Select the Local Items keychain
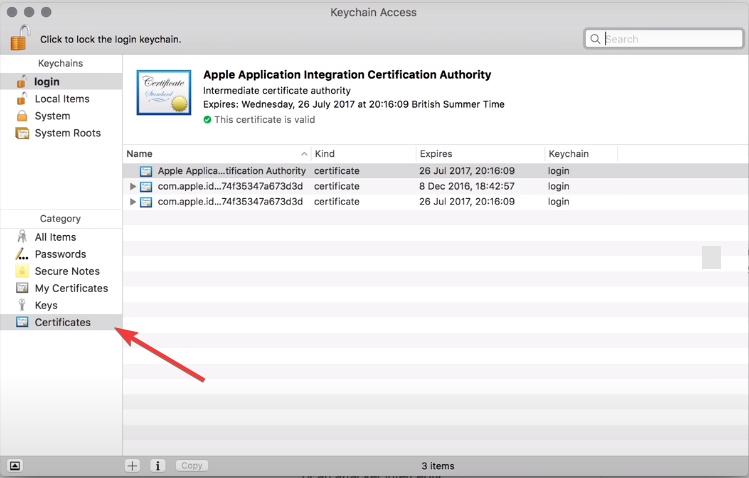Screen dimensions: 749x478 click(x=61, y=99)
